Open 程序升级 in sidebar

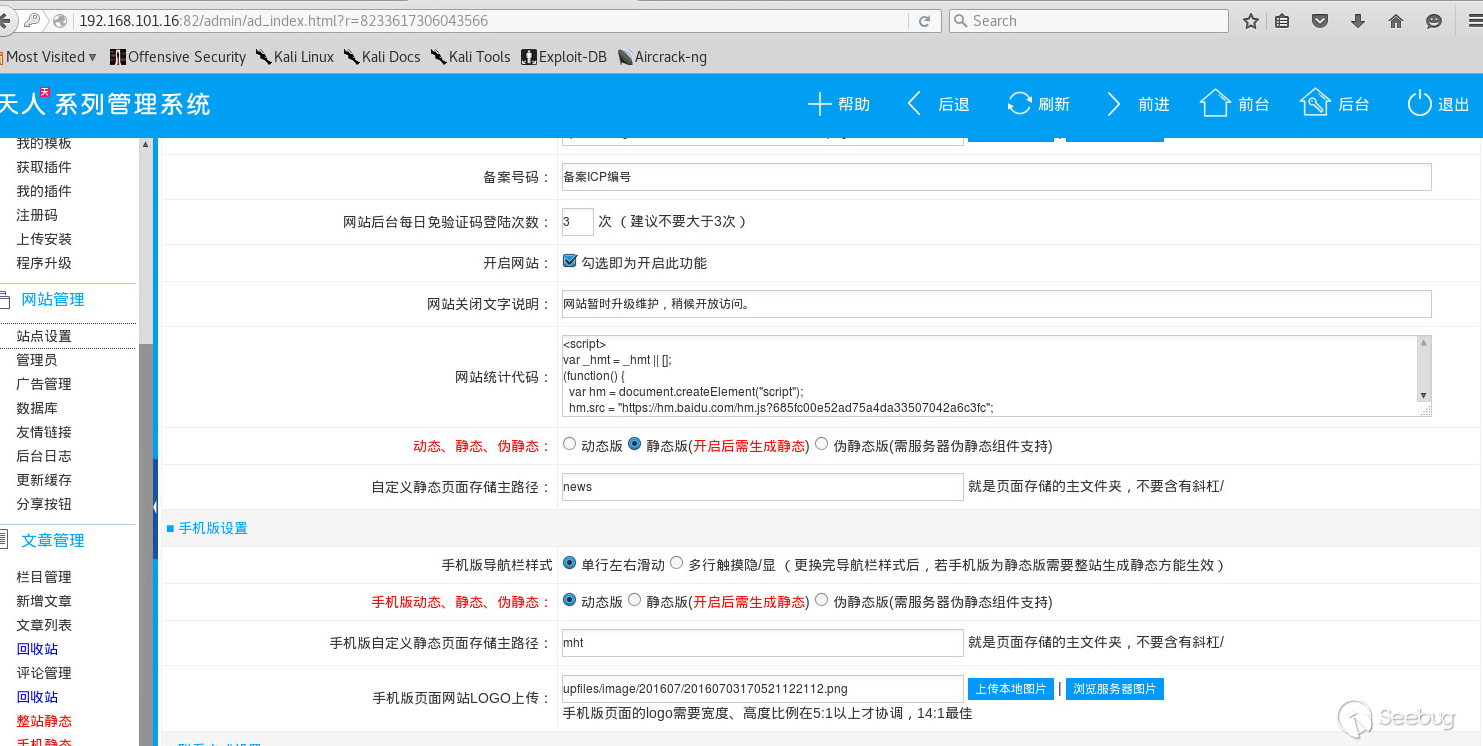44,263
